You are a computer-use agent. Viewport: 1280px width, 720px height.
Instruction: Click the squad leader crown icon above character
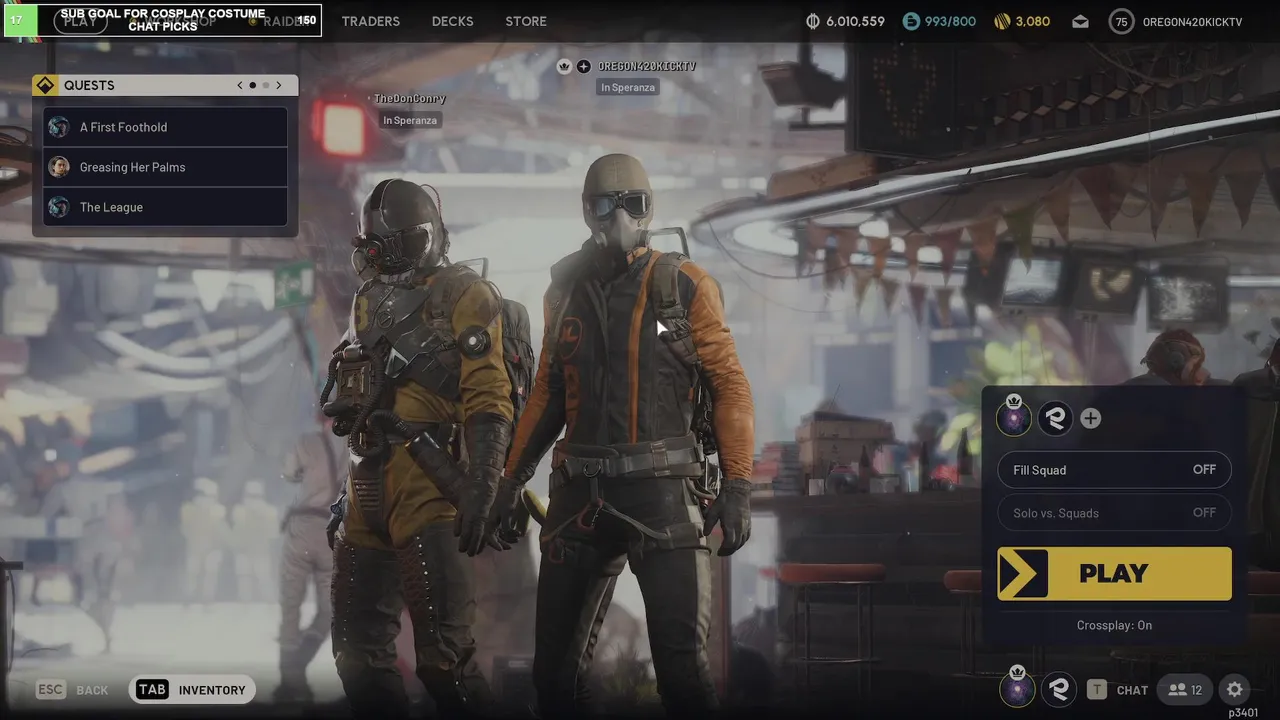(x=564, y=66)
